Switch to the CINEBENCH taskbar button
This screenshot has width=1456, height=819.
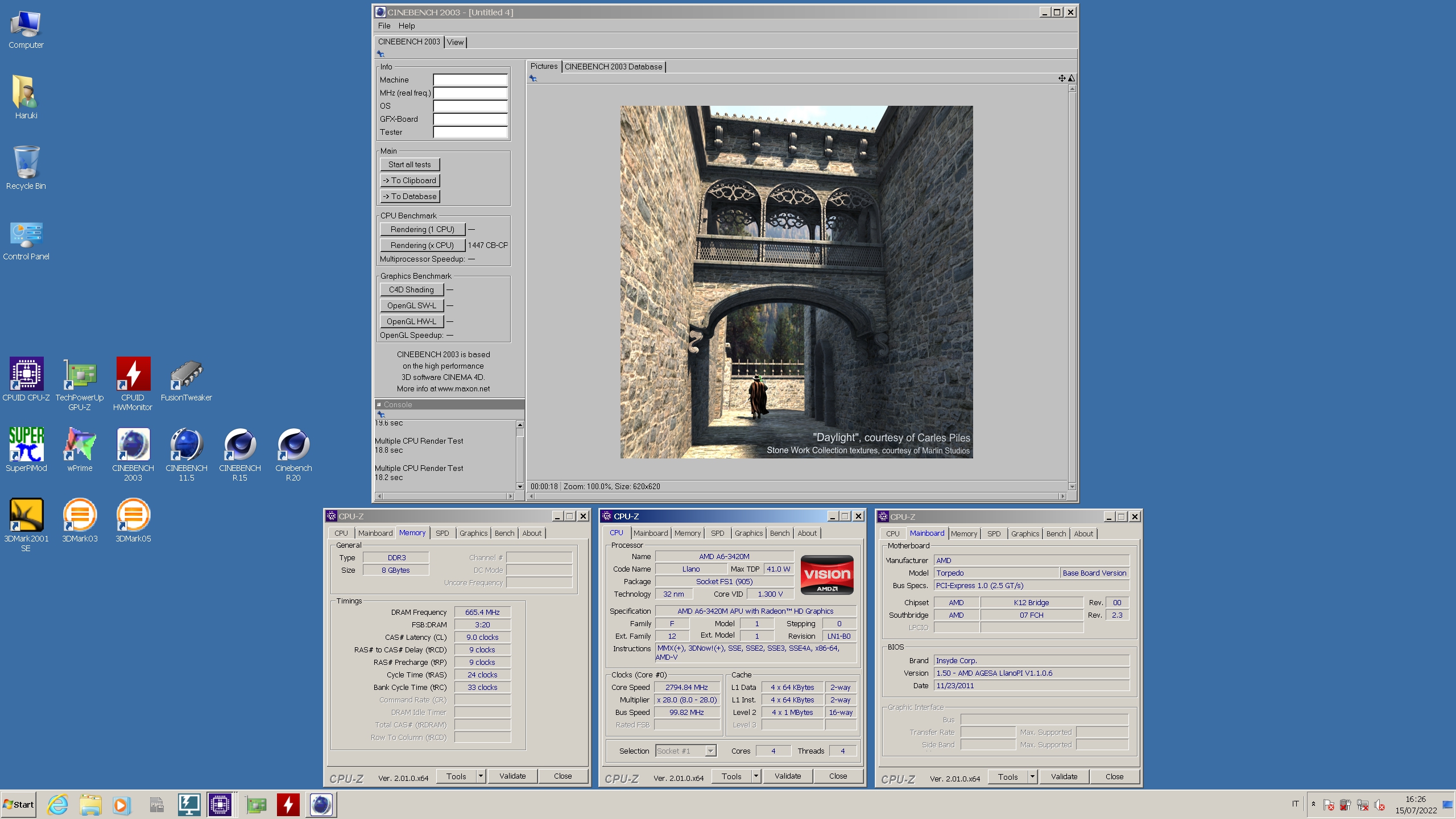(321, 805)
